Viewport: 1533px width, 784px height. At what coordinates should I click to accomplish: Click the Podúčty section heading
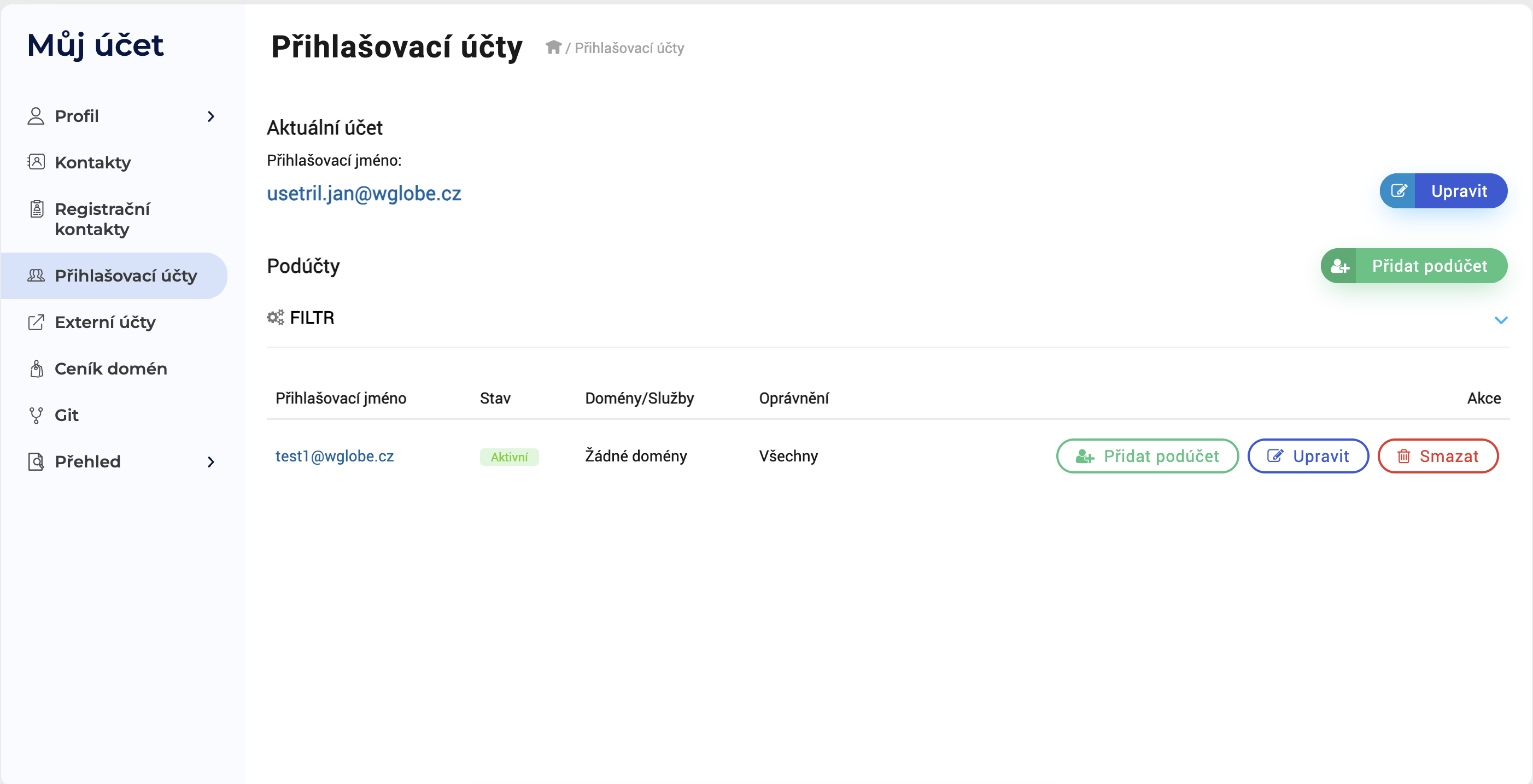pos(303,266)
